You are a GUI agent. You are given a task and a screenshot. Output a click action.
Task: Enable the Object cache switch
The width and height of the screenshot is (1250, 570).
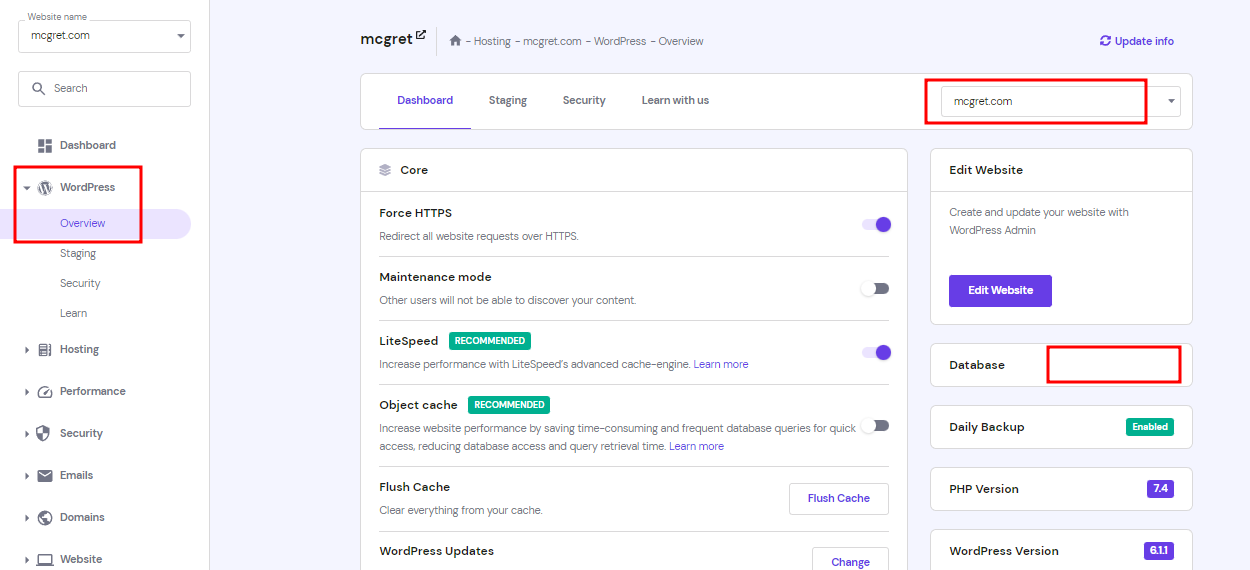coord(876,425)
